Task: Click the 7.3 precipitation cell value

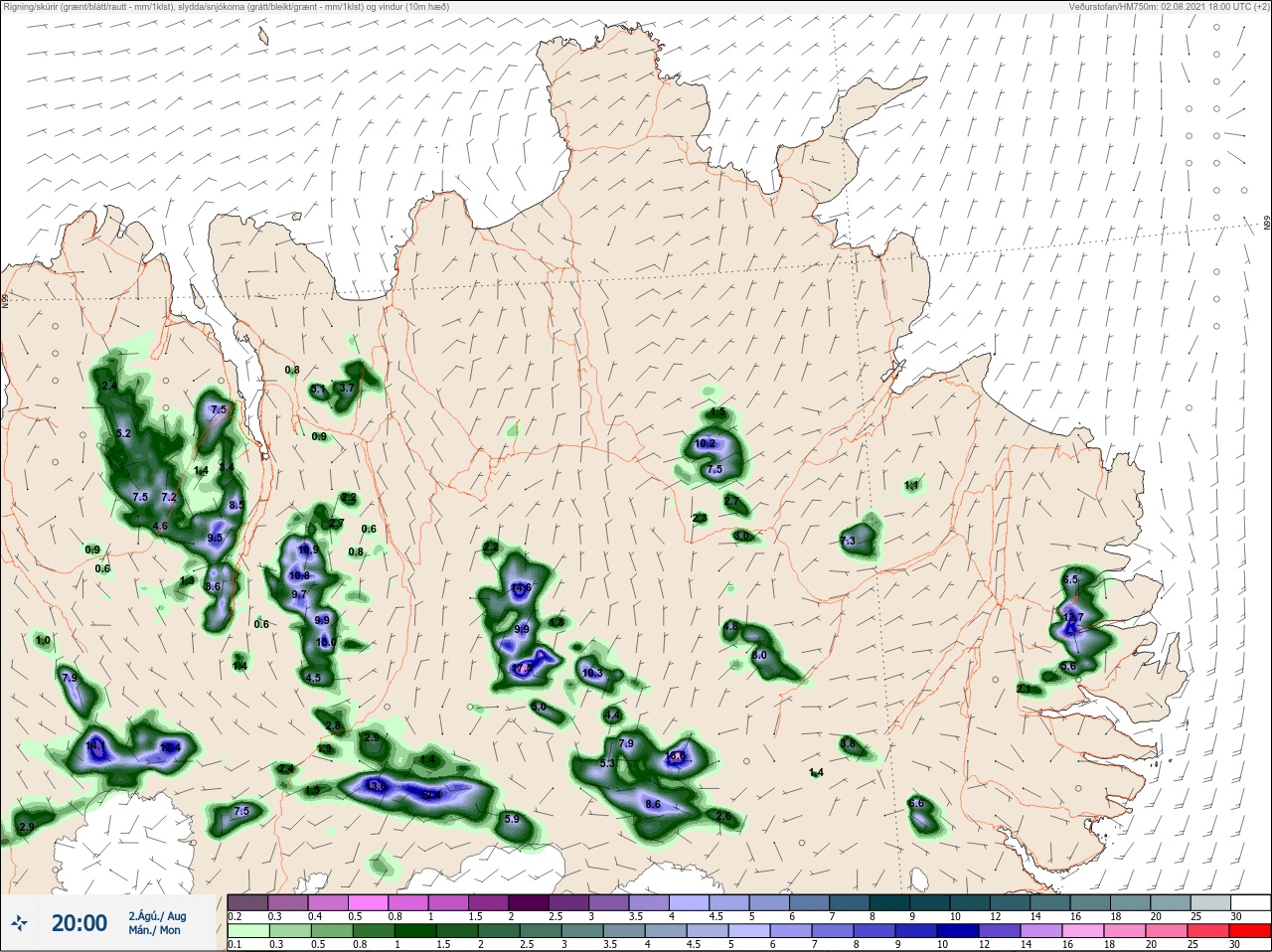Action: (848, 542)
